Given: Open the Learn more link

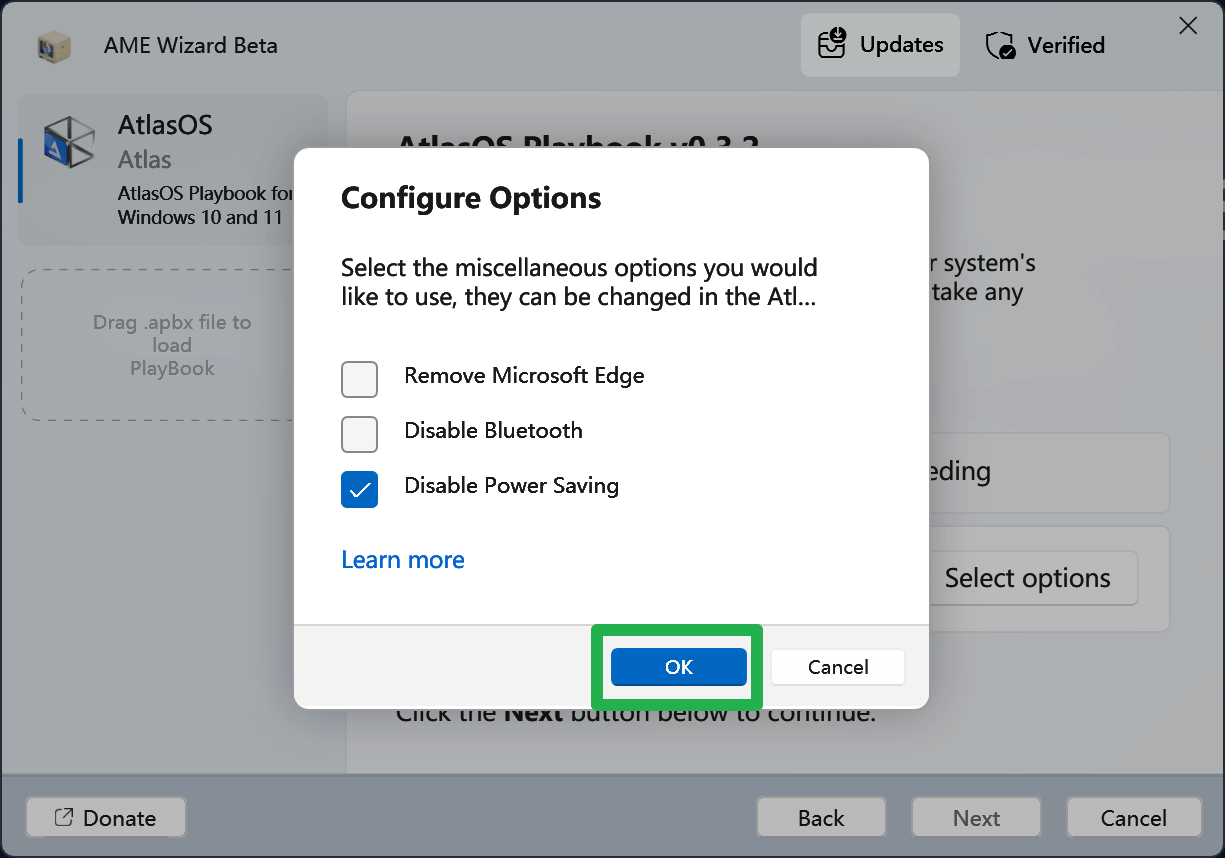Looking at the screenshot, I should (x=403, y=560).
